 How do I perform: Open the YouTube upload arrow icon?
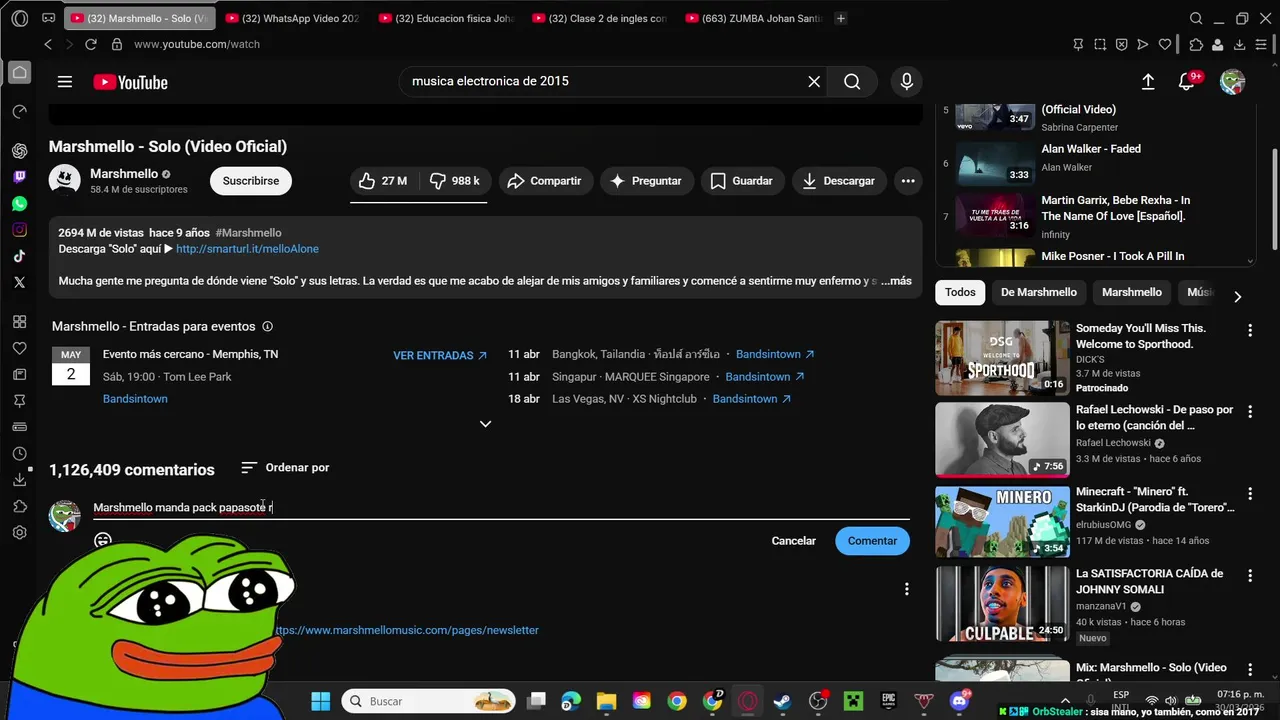(x=1148, y=82)
